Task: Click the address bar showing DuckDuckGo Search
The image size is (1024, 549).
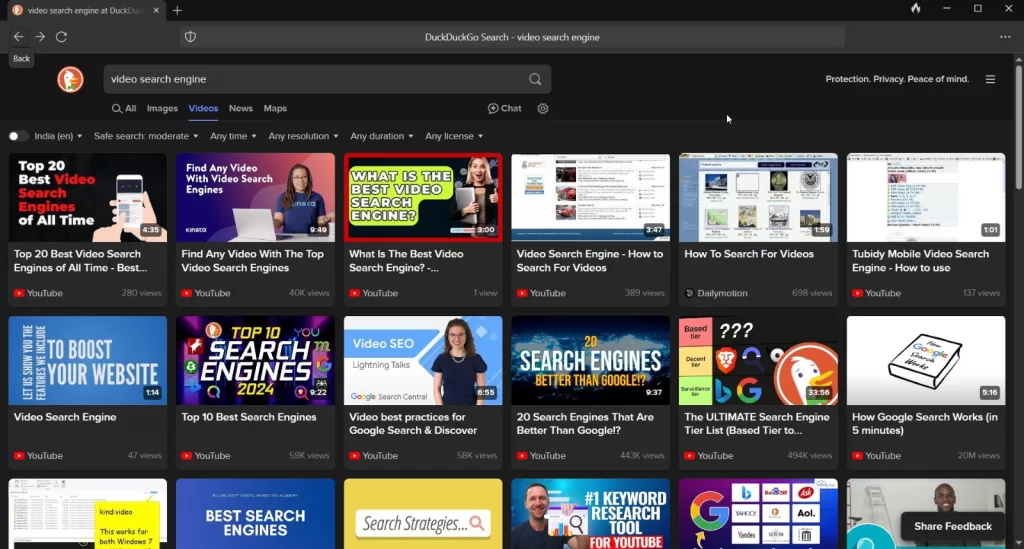Action: click(512, 37)
